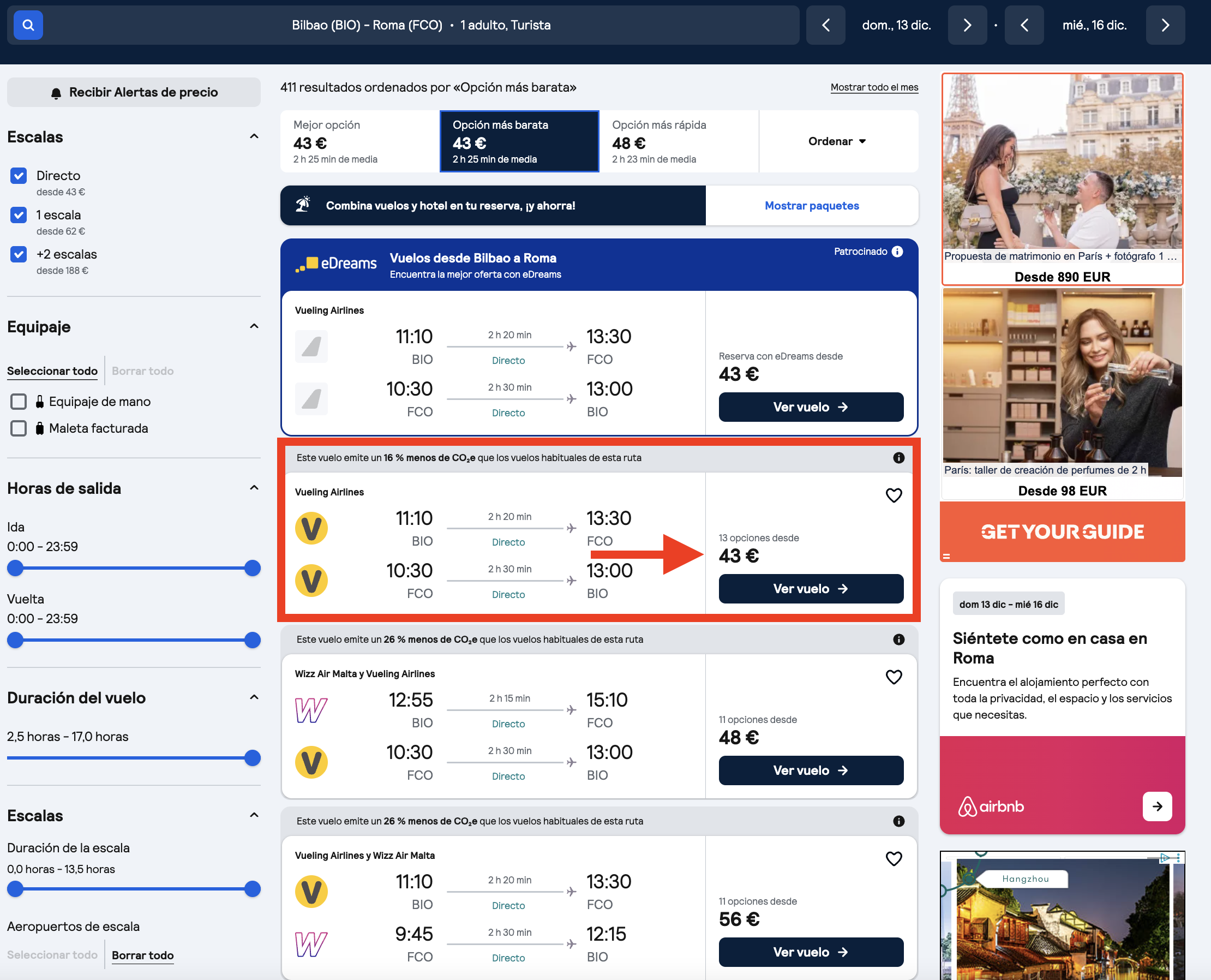Click Seleccionar todo under Equipaje

52,371
